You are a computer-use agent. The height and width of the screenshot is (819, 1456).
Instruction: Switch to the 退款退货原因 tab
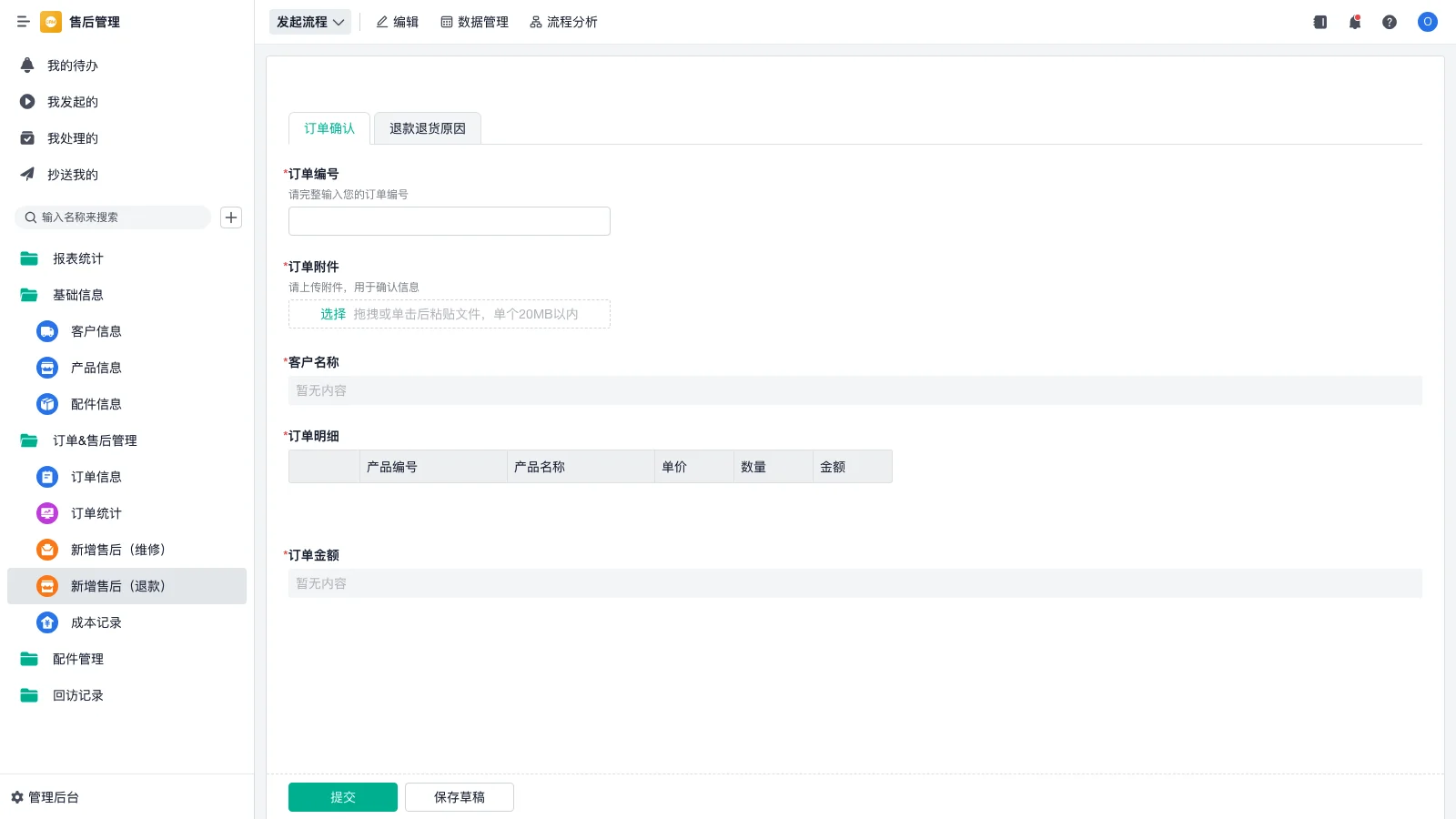tap(428, 128)
